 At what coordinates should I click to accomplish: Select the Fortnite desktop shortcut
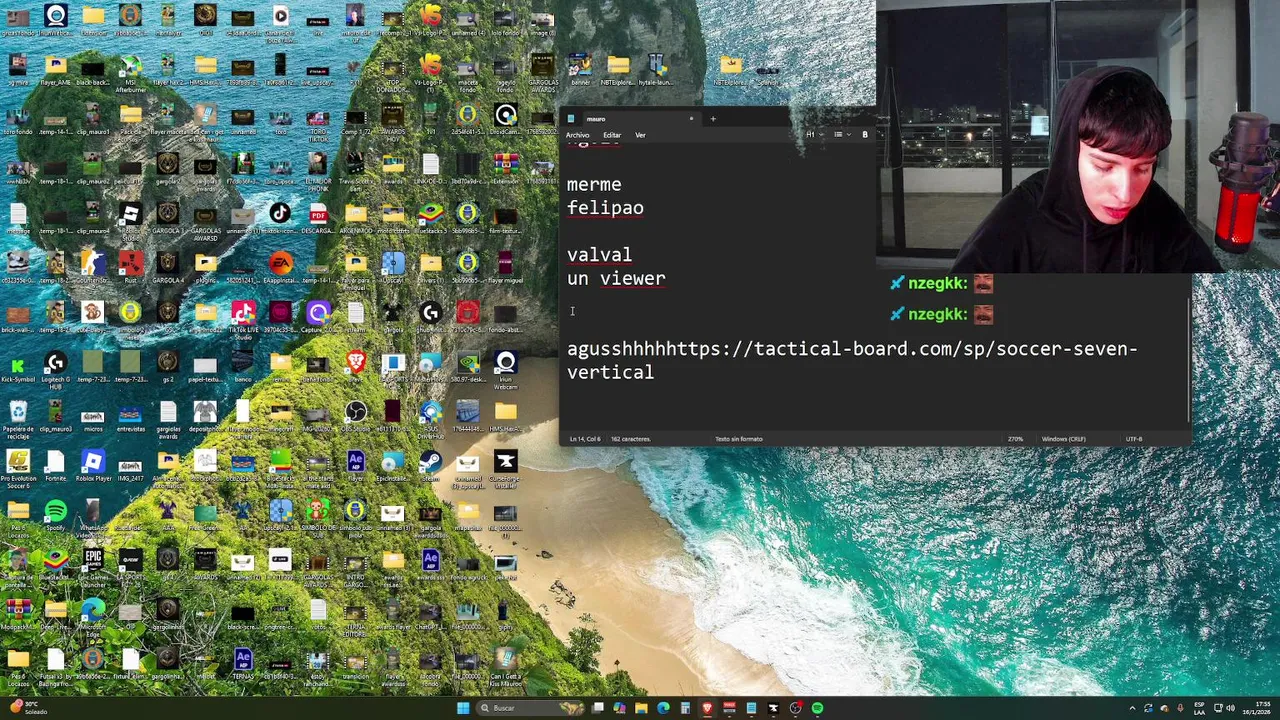pos(55,466)
